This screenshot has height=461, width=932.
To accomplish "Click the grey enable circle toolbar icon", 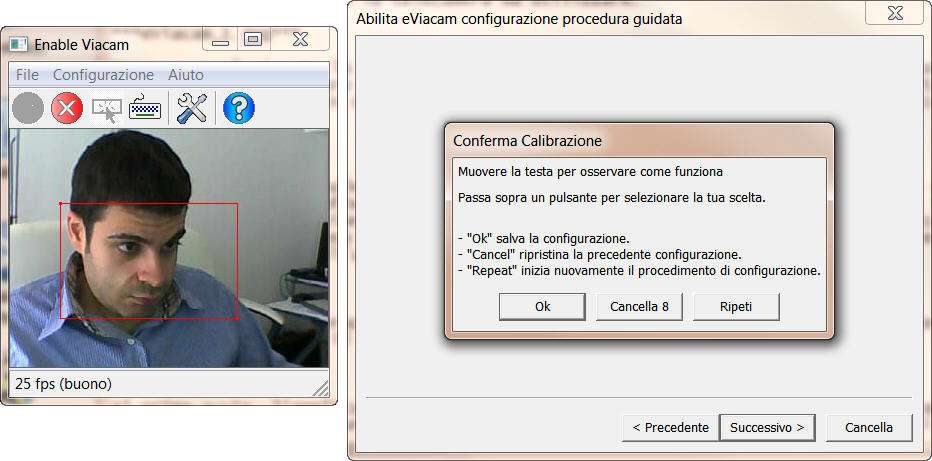I will [27, 109].
